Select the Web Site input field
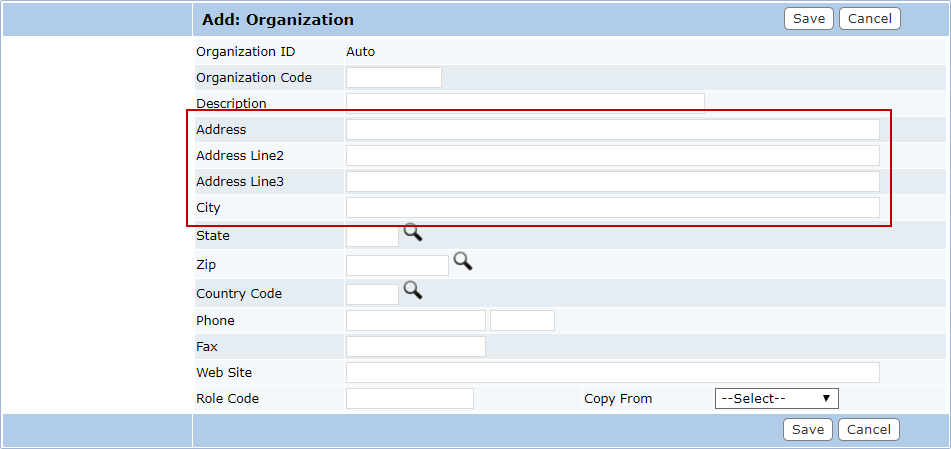Viewport: 951px width, 449px height. tap(613, 373)
